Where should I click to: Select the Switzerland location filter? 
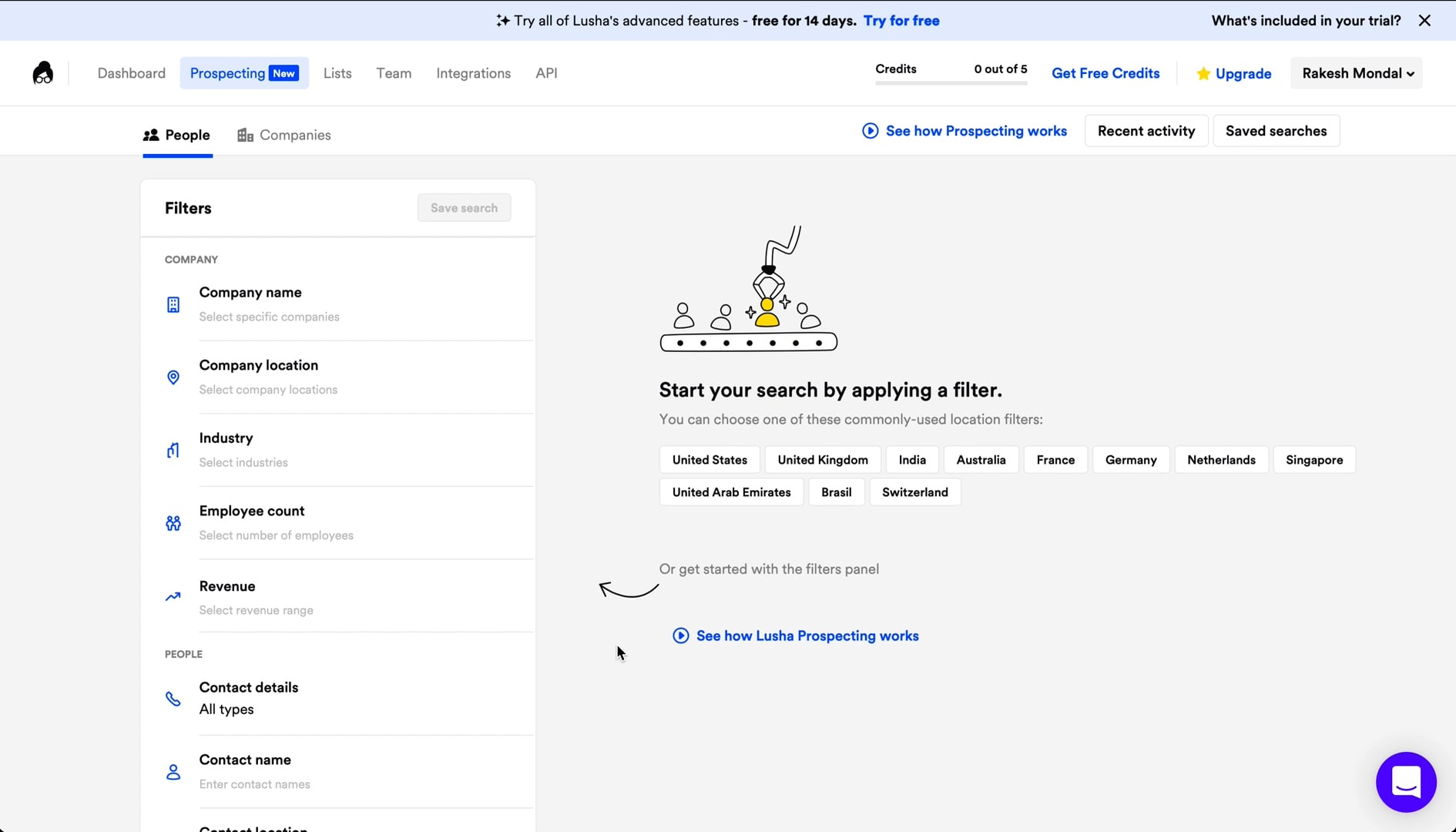pos(915,492)
